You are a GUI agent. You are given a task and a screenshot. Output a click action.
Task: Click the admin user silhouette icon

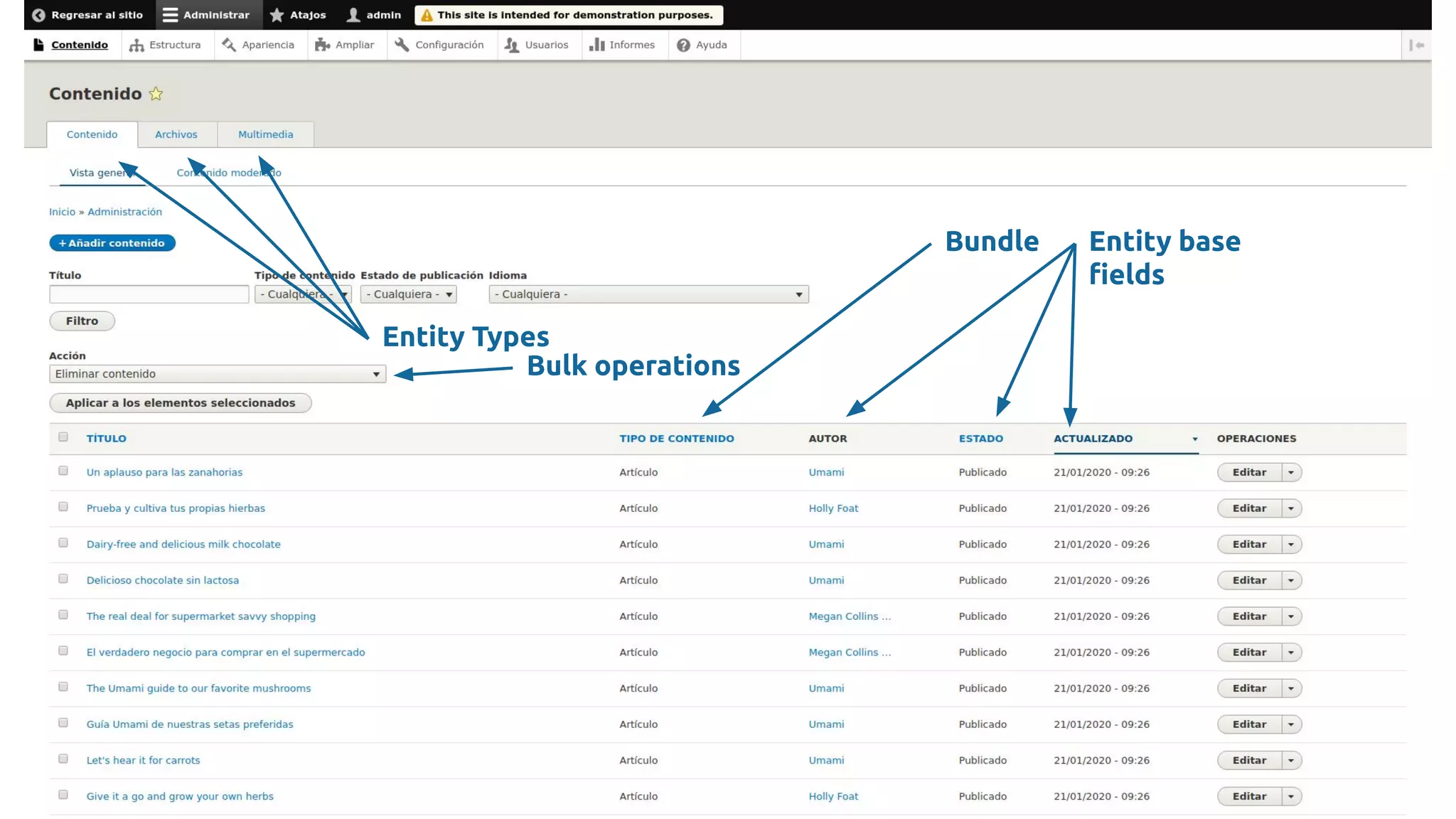point(353,15)
